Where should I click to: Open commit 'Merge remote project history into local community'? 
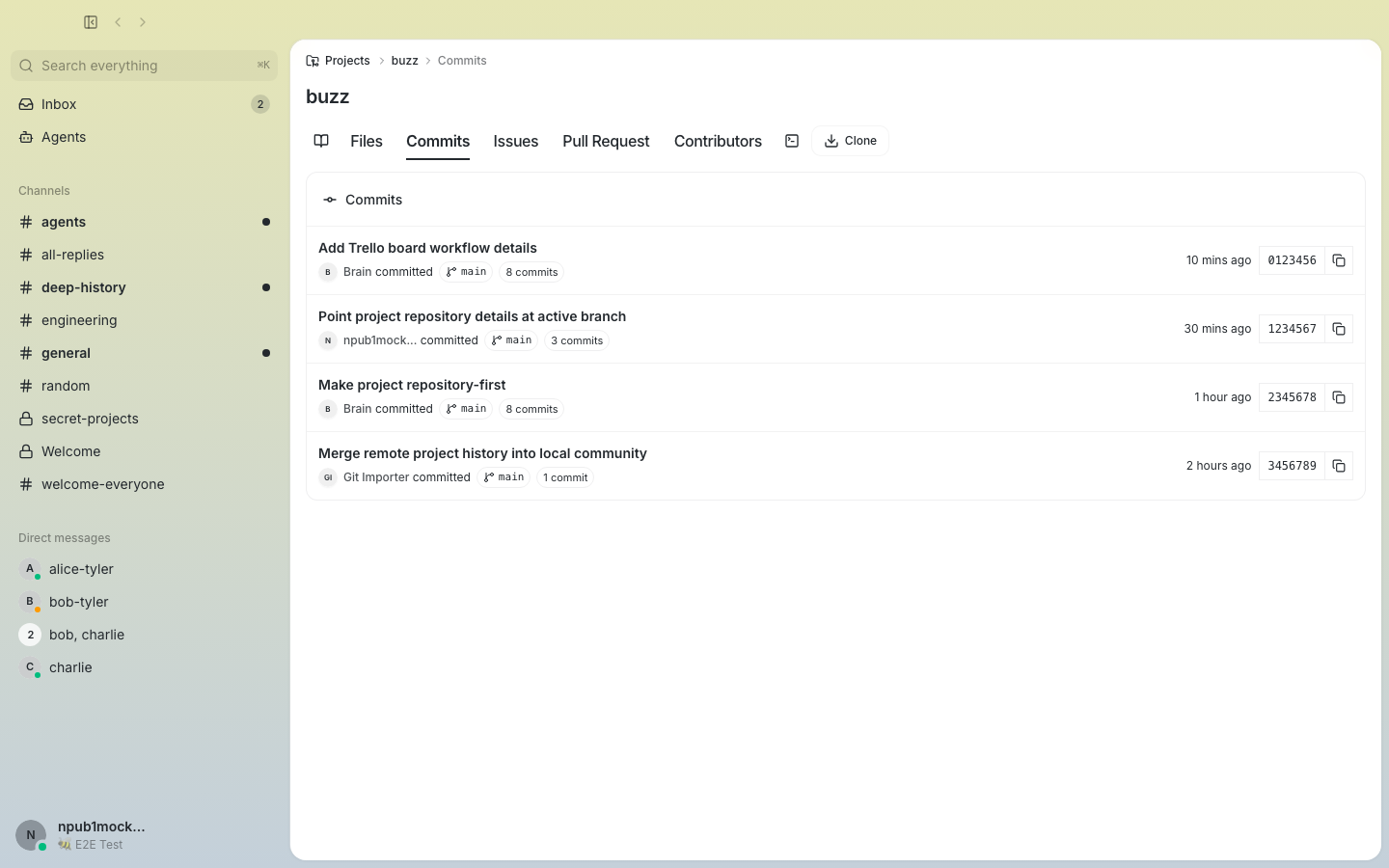click(x=482, y=453)
